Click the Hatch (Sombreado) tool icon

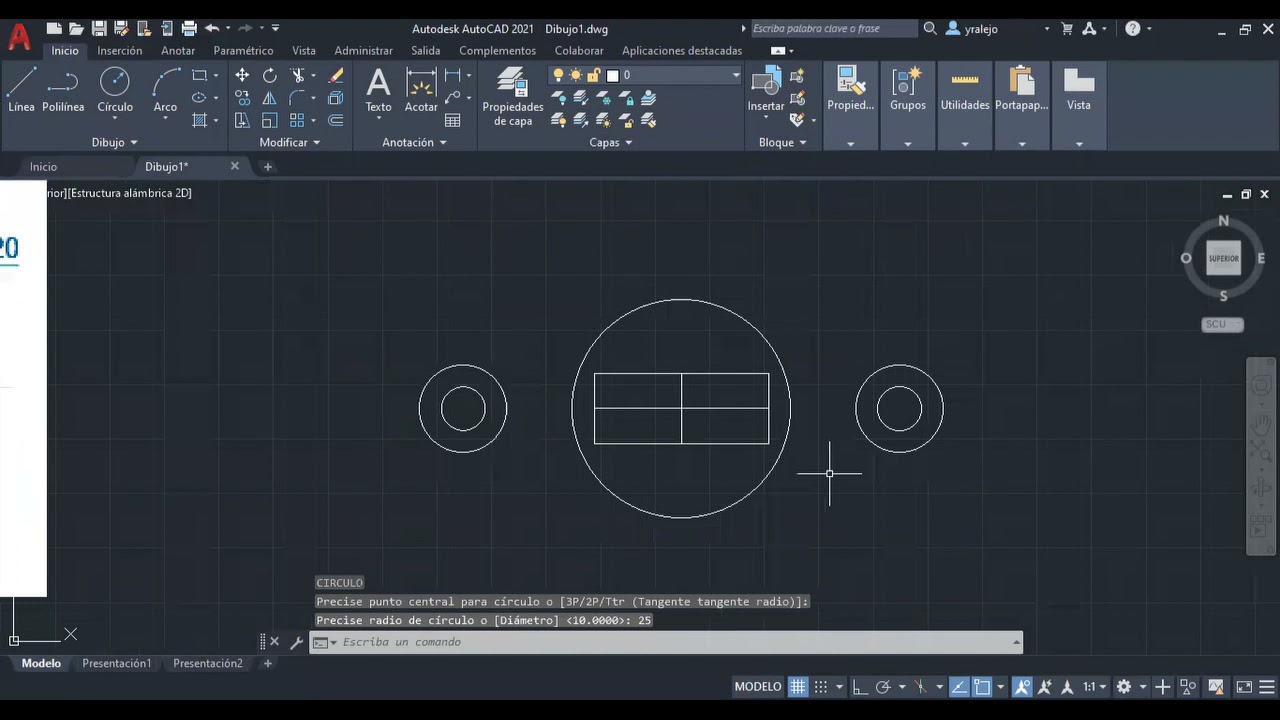[x=200, y=120]
